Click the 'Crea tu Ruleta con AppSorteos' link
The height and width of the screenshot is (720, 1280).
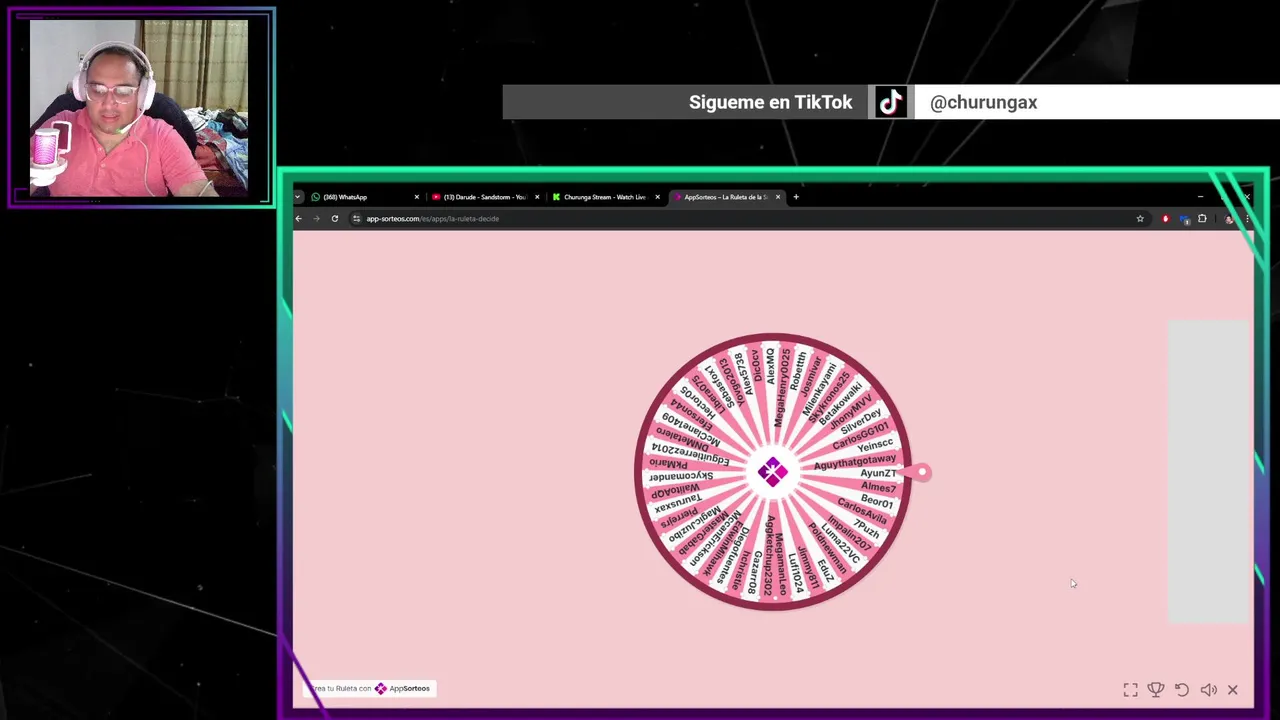[370, 688]
